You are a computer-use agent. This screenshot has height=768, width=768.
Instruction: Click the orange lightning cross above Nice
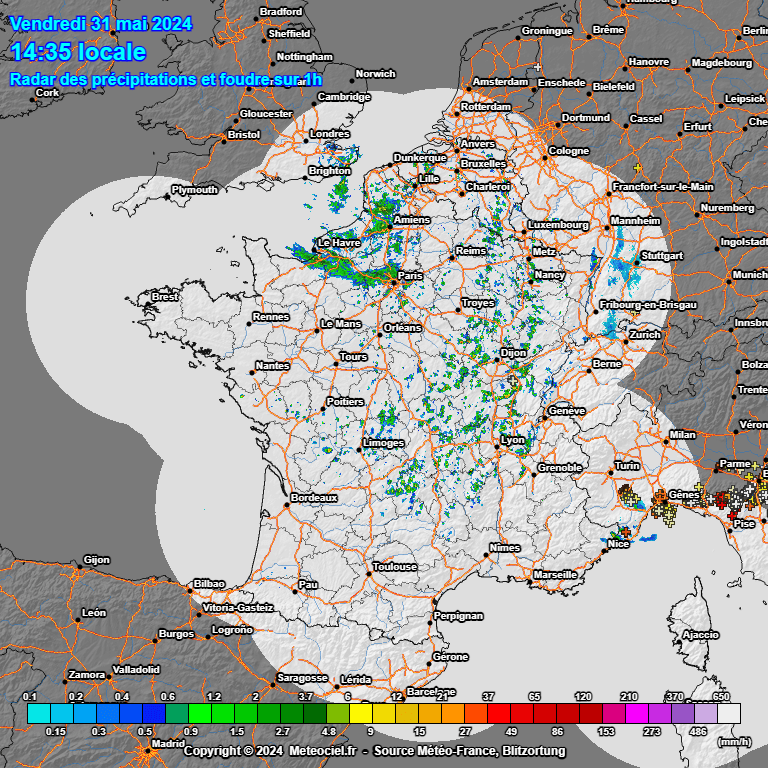point(625,533)
